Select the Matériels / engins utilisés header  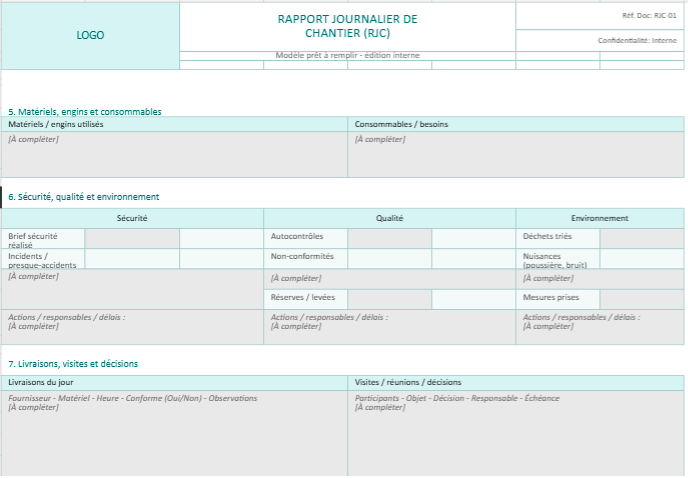(x=175, y=124)
